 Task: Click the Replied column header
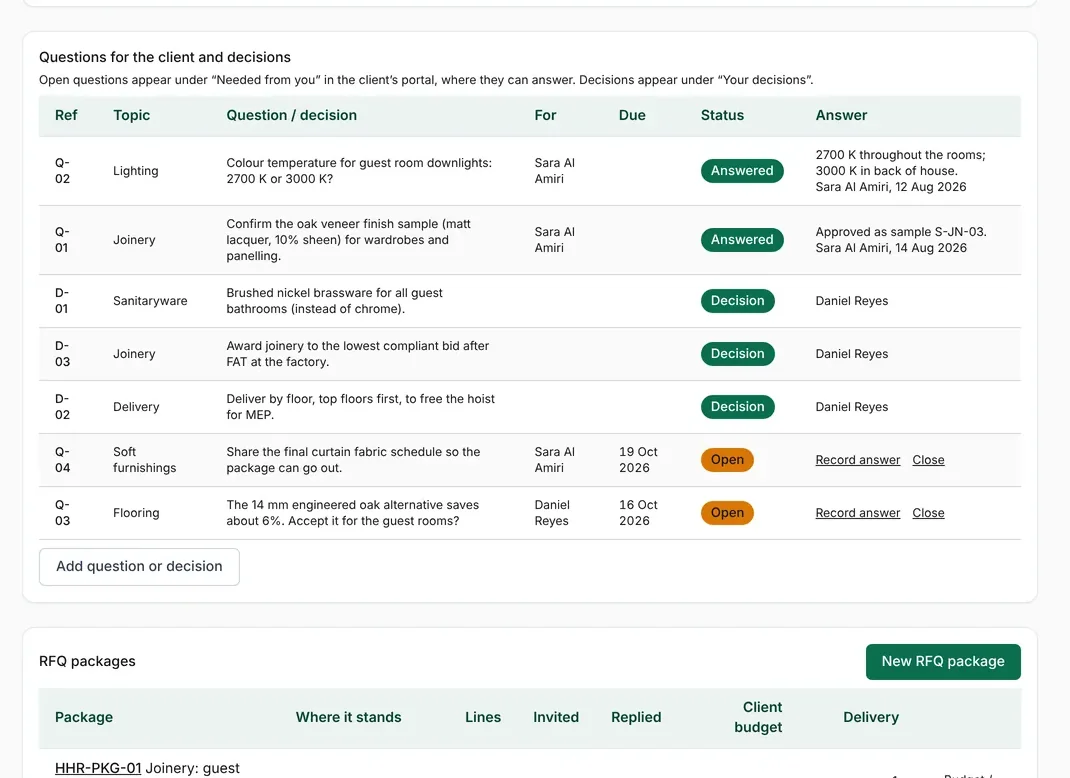point(636,717)
